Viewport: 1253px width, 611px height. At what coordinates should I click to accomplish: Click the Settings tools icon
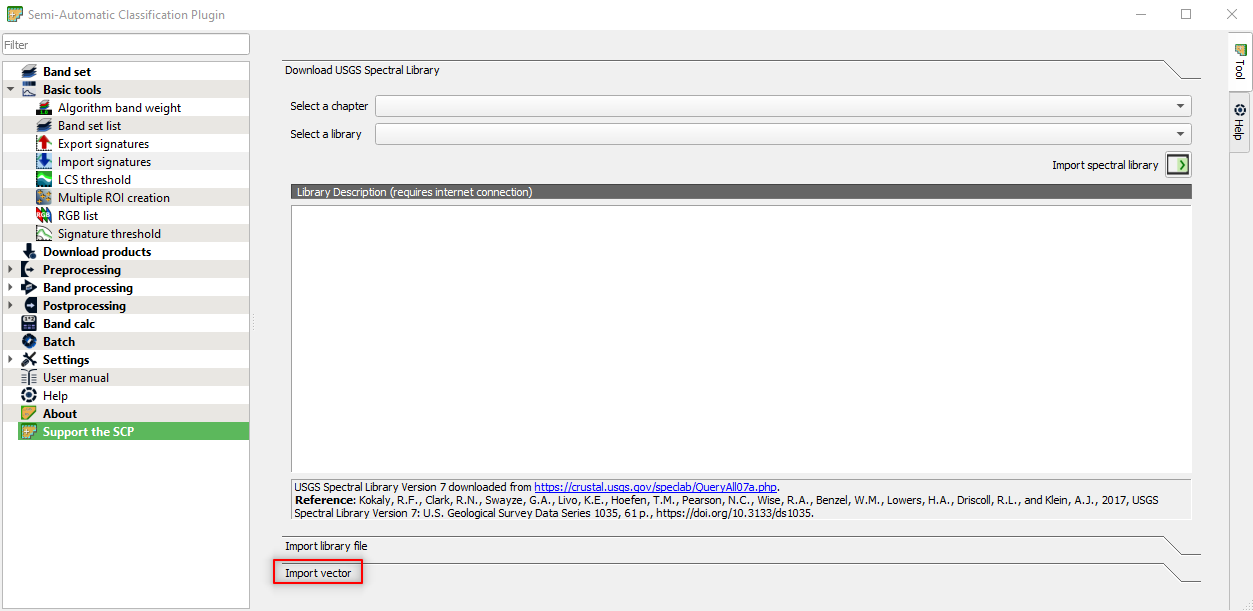point(29,360)
